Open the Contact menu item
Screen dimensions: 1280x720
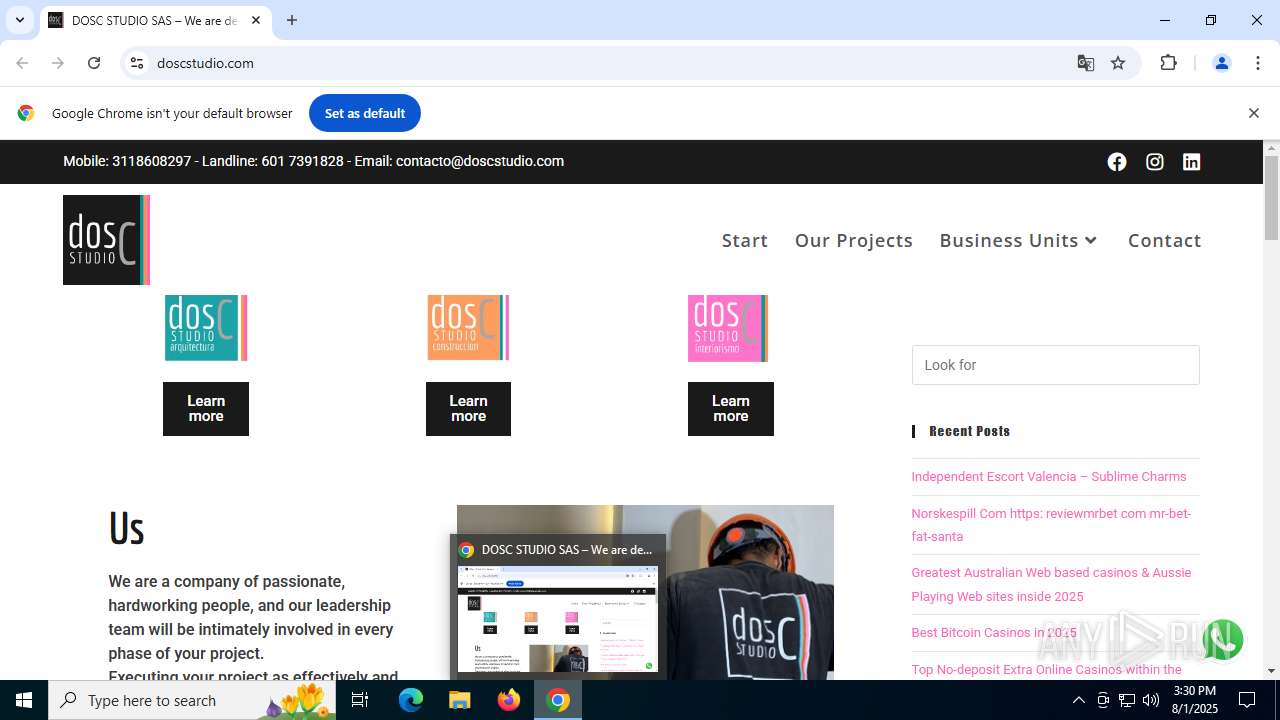click(1164, 240)
